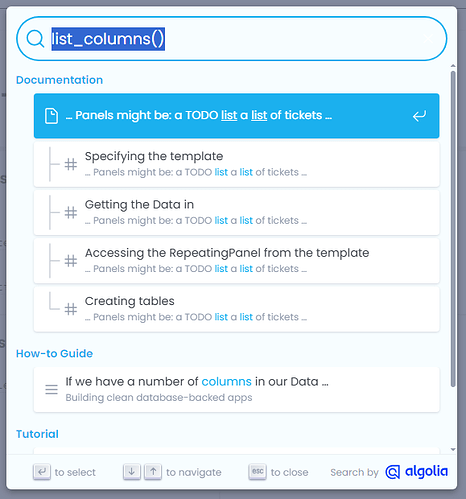Click hash icon beside Getting the Data in
The image size is (466, 499).
coord(71,213)
